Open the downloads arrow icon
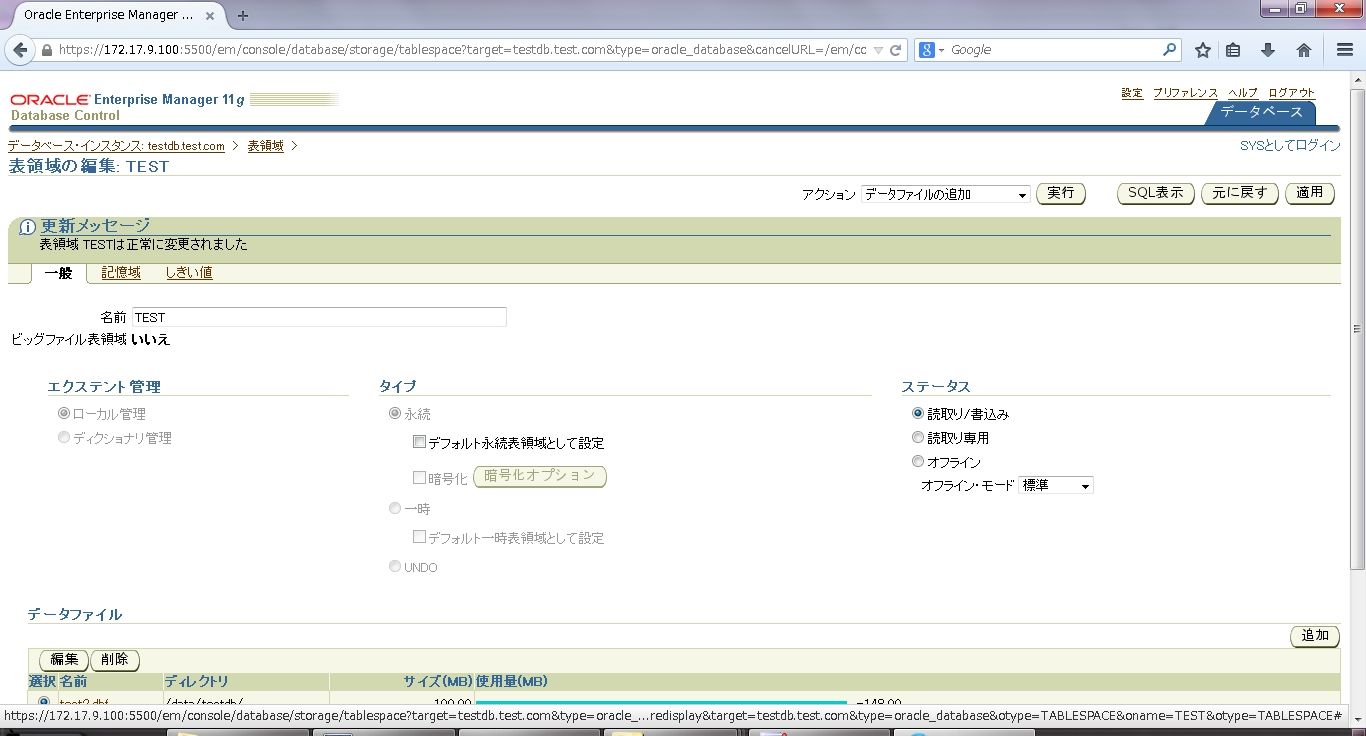 click(x=1268, y=50)
